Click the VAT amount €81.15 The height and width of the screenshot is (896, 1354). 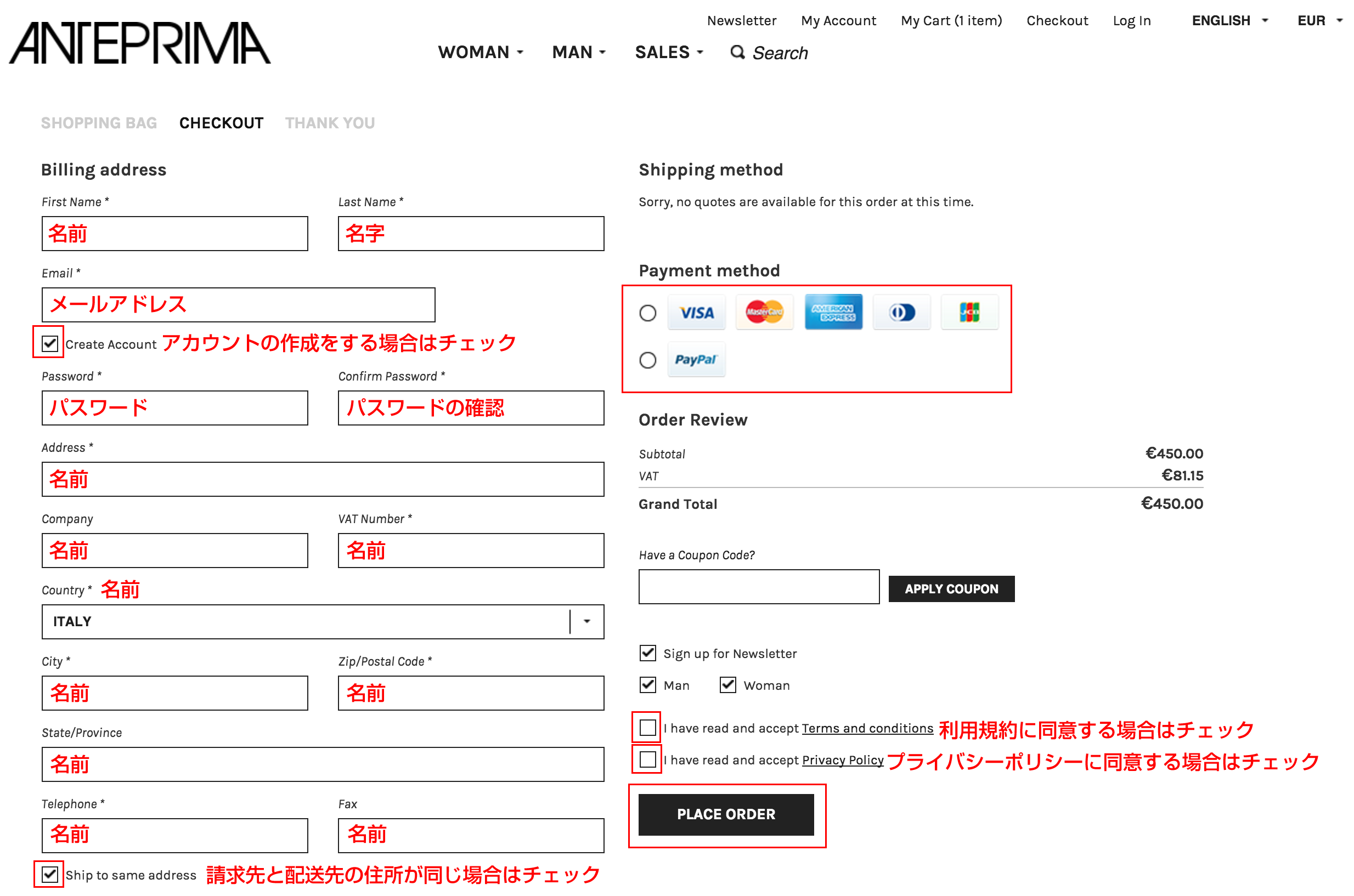(x=1182, y=475)
